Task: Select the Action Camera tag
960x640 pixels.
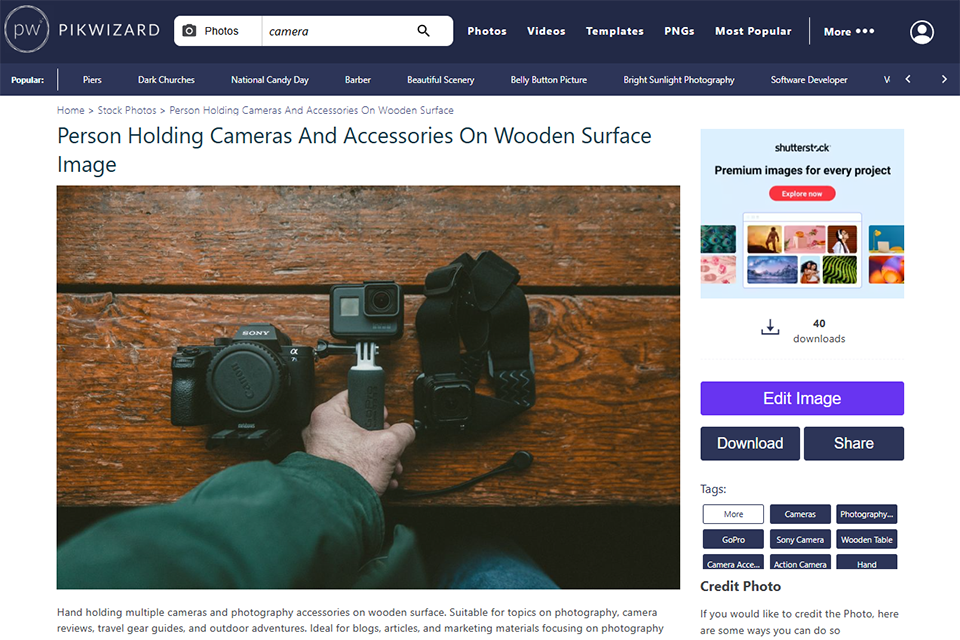Action: click(800, 562)
